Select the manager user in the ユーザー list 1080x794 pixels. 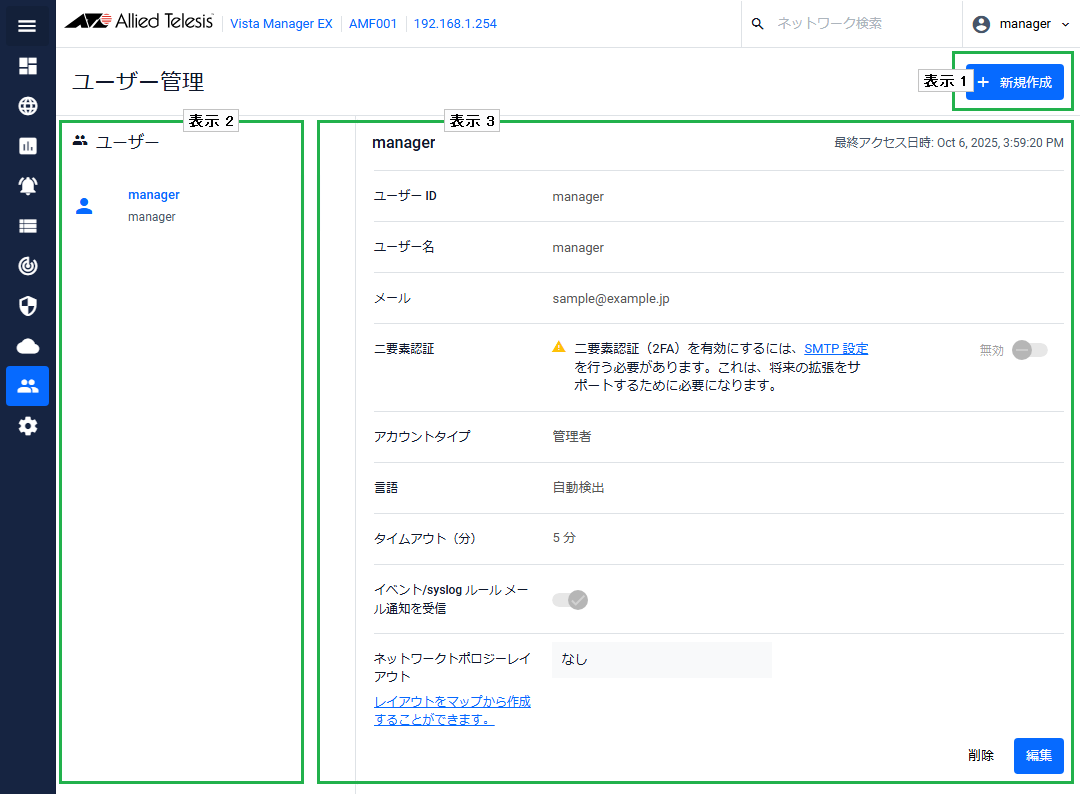[154, 194]
